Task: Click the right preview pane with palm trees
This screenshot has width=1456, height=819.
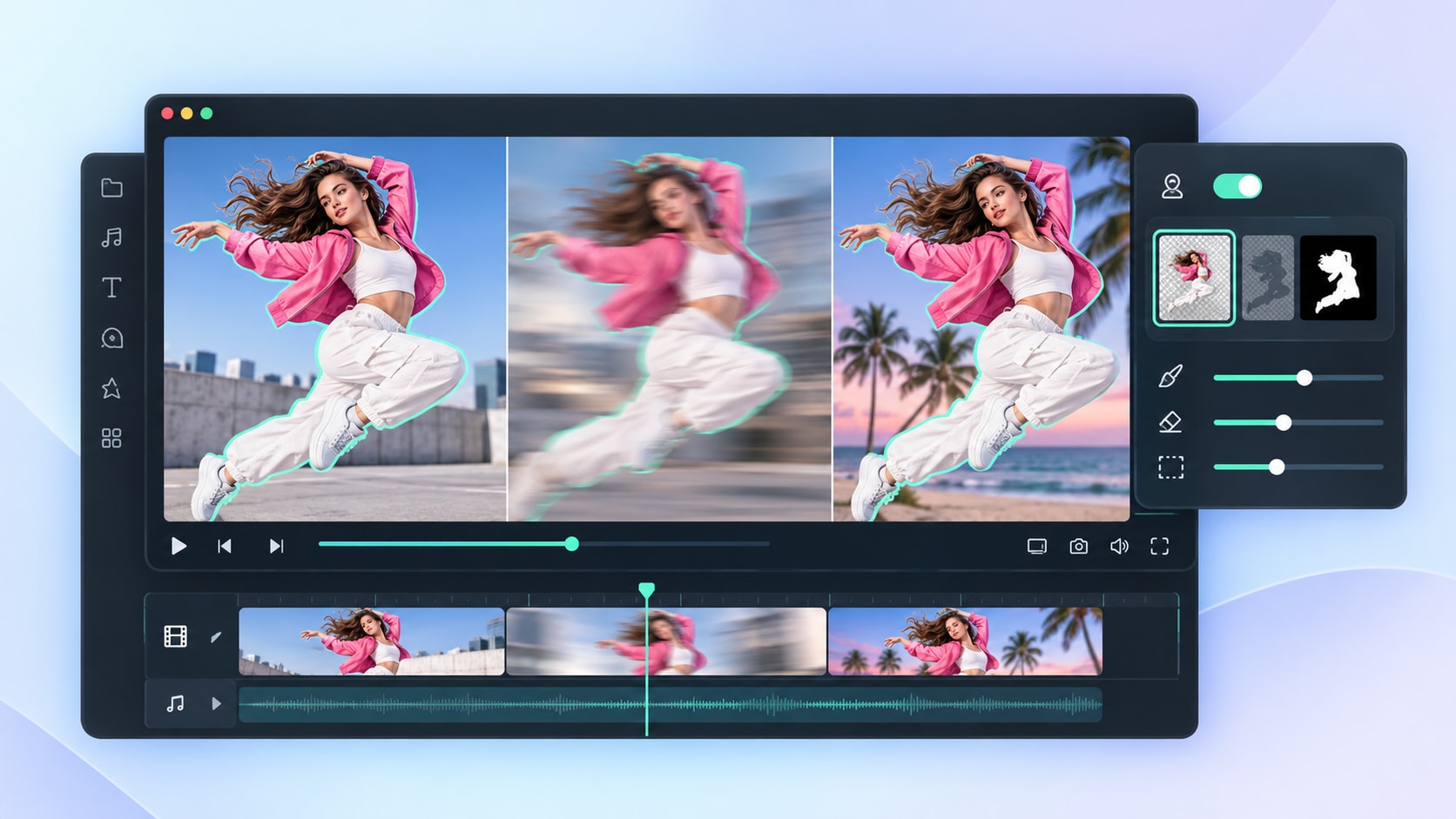Action: (x=981, y=329)
